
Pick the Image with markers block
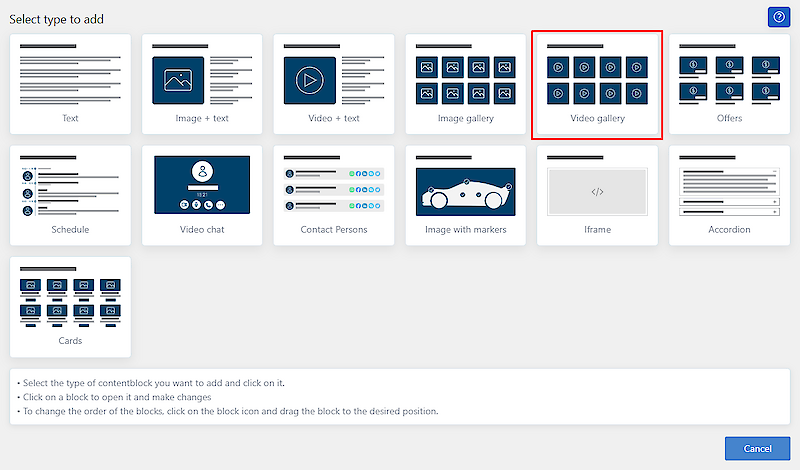(466, 195)
